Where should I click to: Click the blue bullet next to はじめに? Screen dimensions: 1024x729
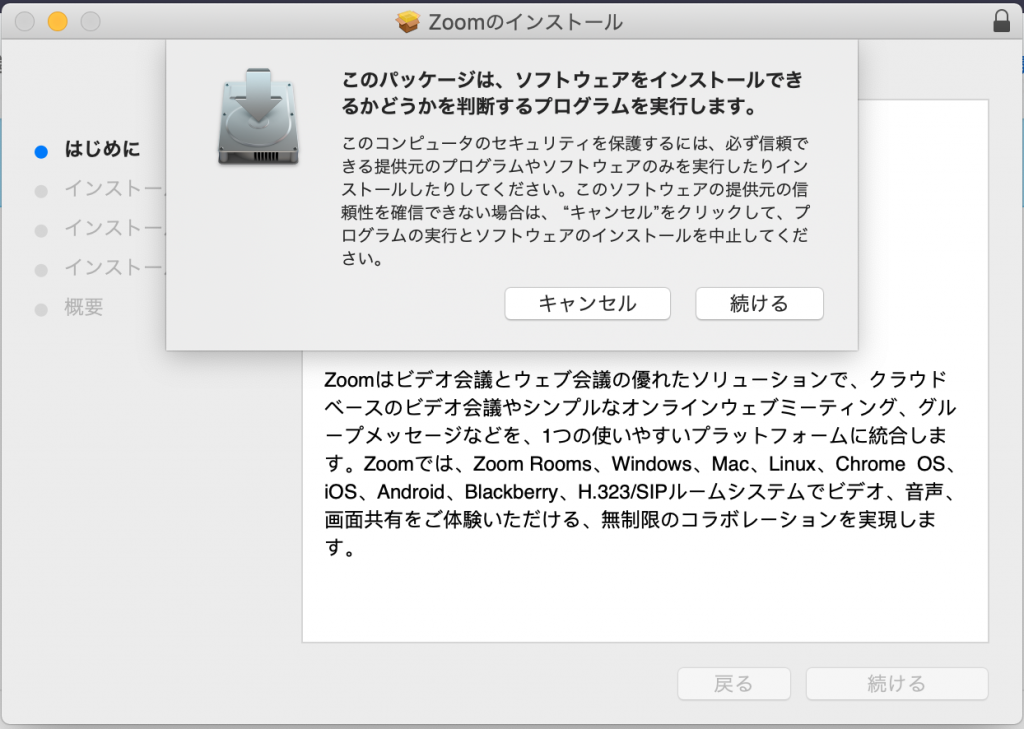click(x=41, y=152)
